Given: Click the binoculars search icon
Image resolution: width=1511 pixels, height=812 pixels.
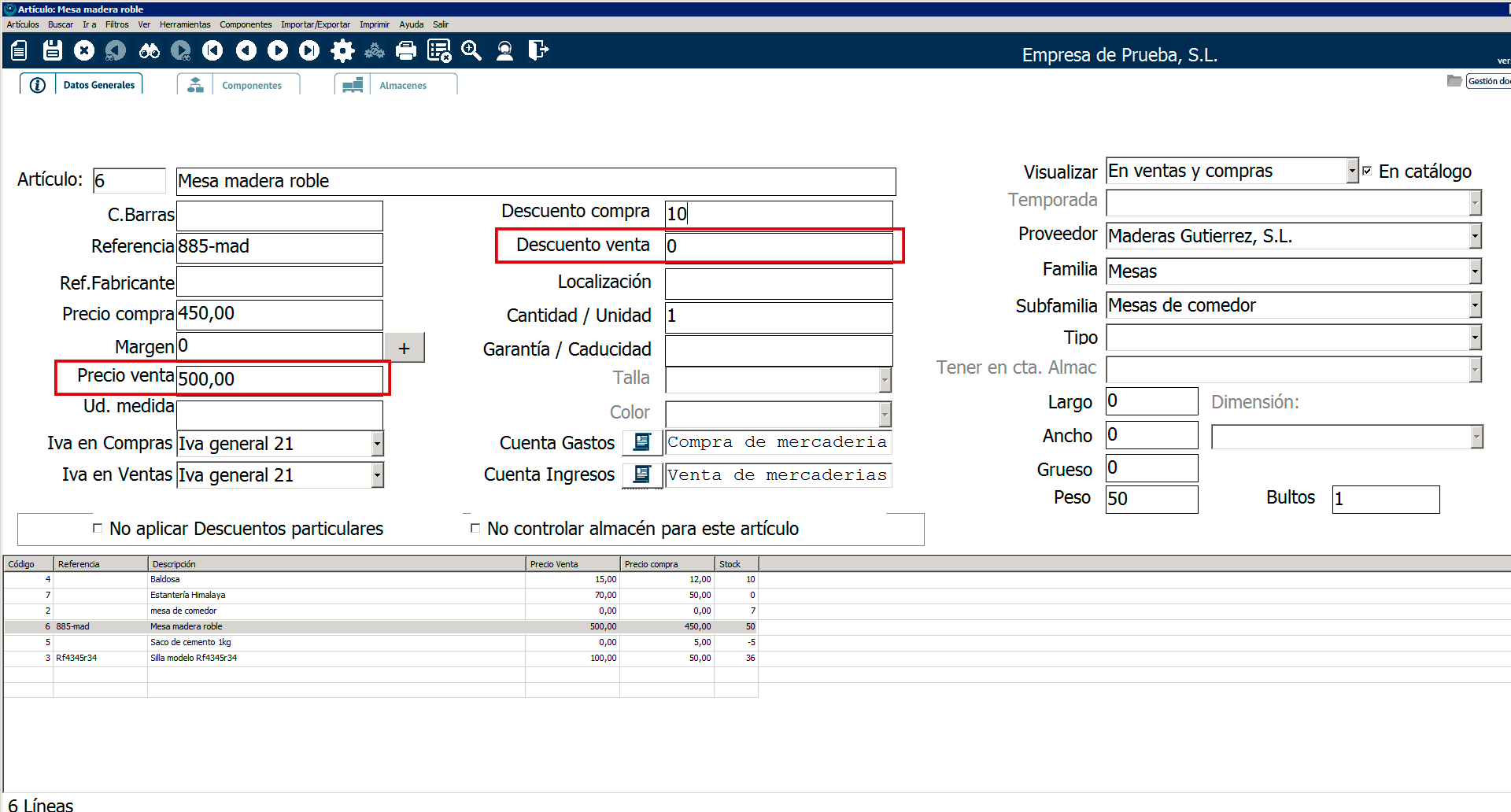Looking at the screenshot, I should tap(149, 51).
